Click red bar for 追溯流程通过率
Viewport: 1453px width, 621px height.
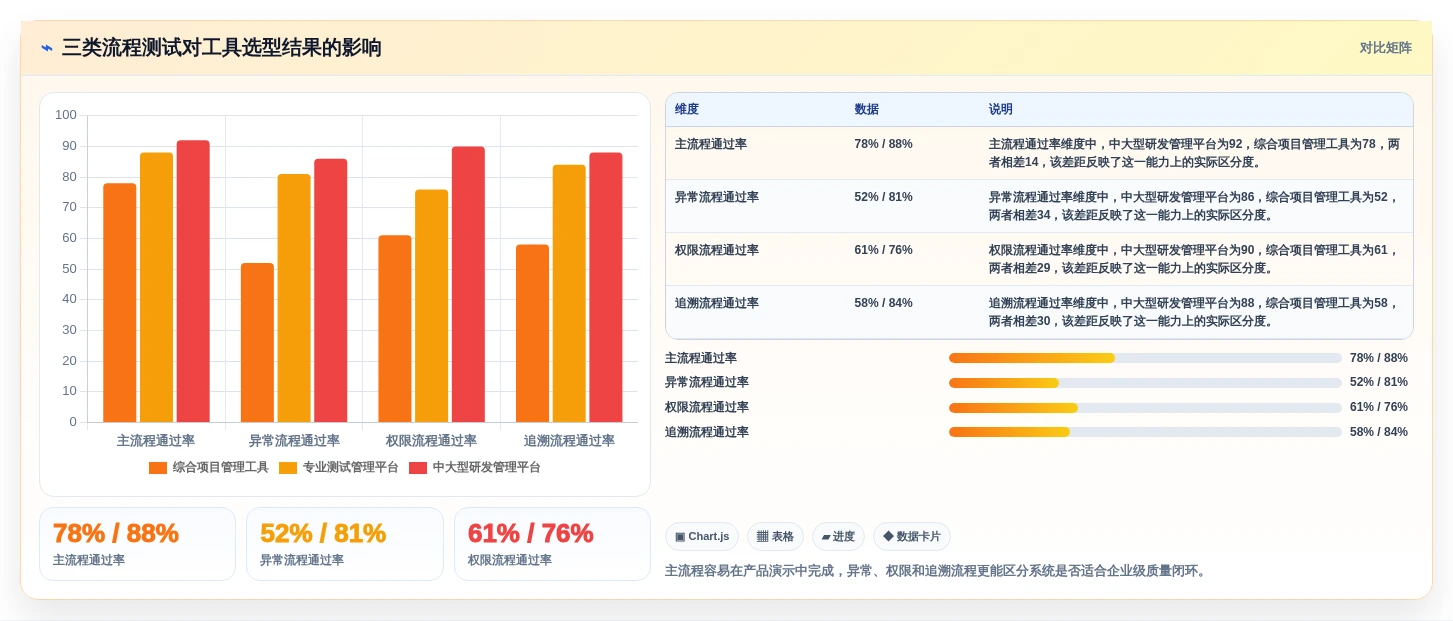click(x=606, y=287)
